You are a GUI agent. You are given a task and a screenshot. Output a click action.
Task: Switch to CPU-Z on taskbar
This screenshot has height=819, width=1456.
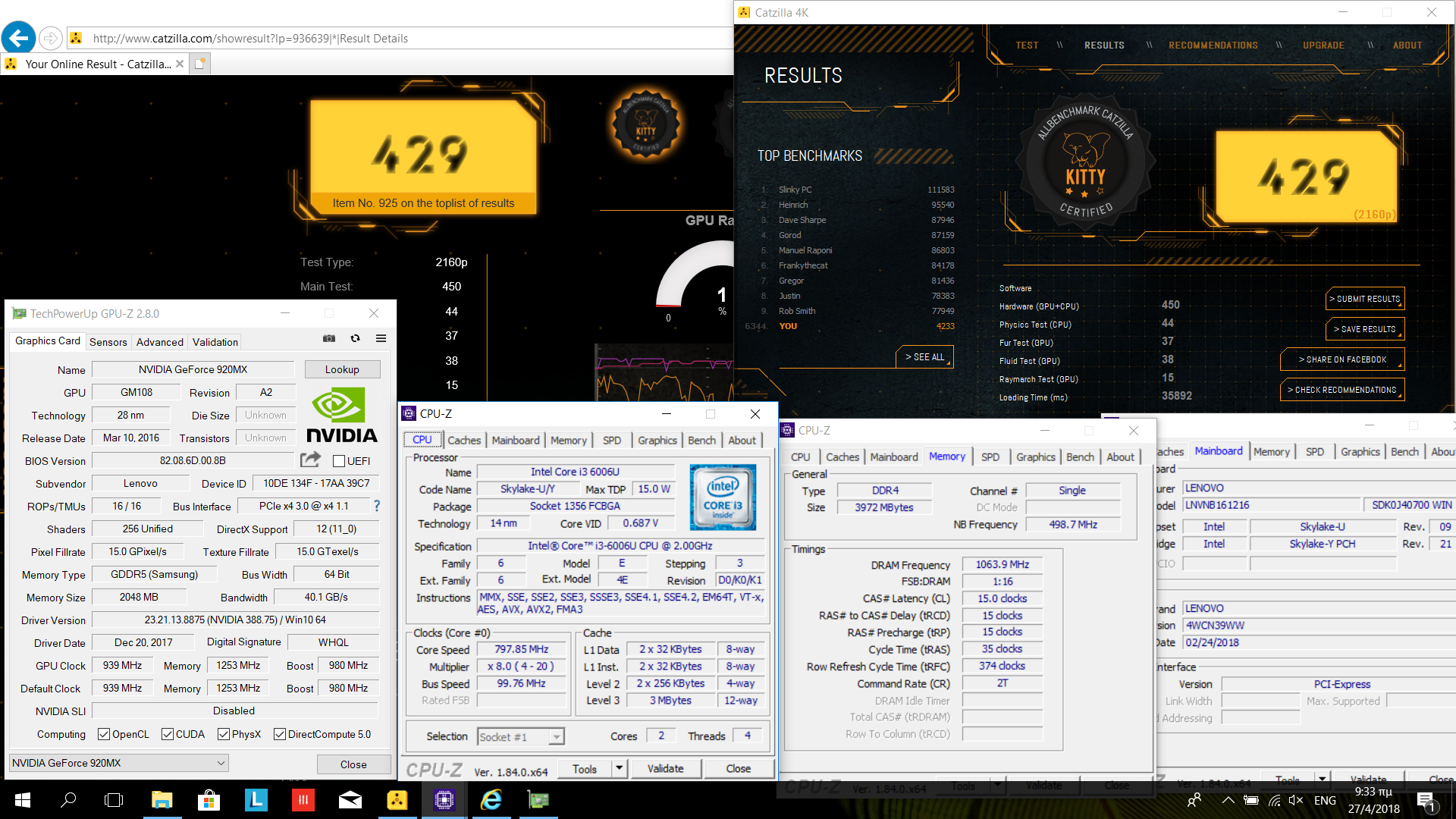pyautogui.click(x=444, y=800)
